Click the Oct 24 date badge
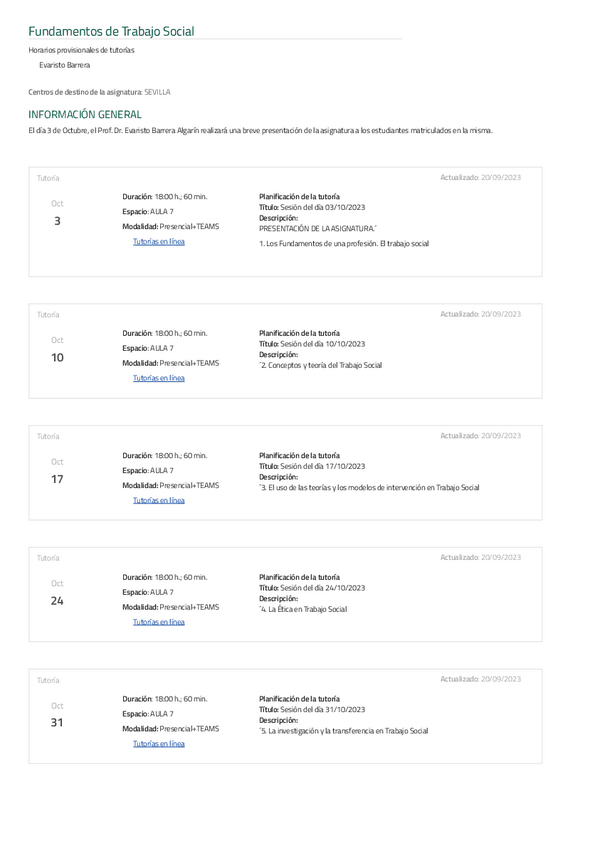Viewport: 600px width, 848px height. (57, 593)
